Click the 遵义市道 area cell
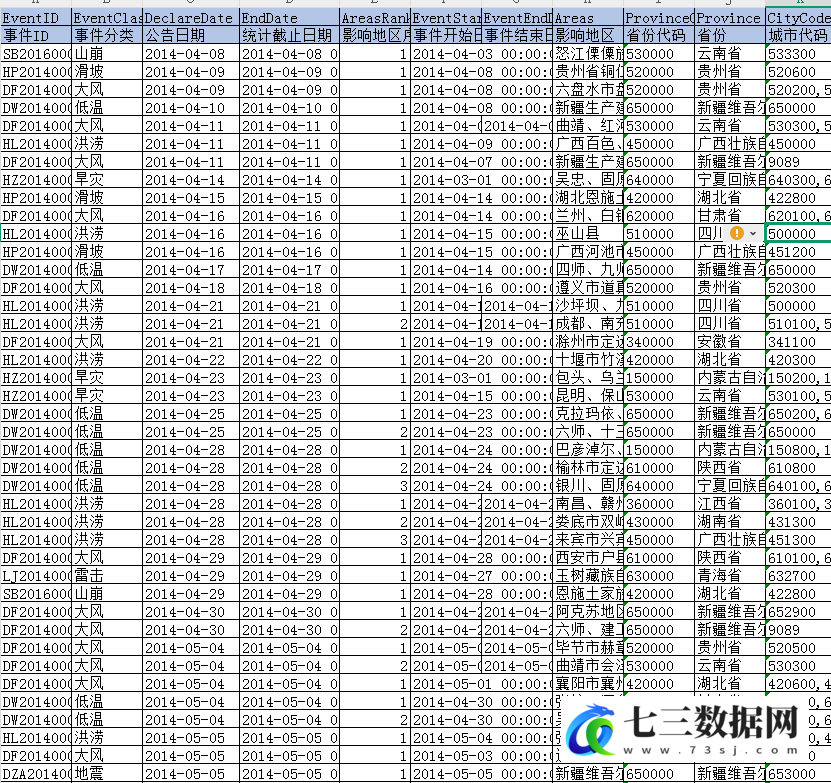The width and height of the screenshot is (831, 783). click(x=588, y=288)
